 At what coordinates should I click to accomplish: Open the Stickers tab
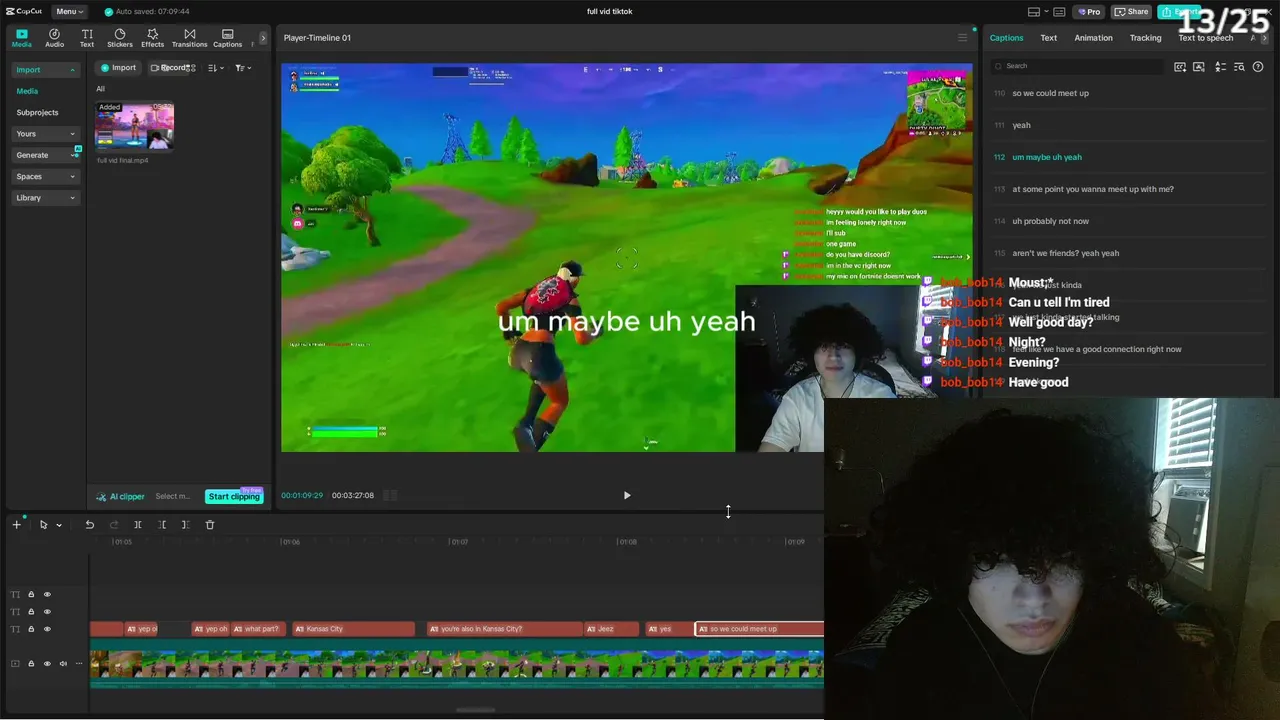[x=120, y=38]
